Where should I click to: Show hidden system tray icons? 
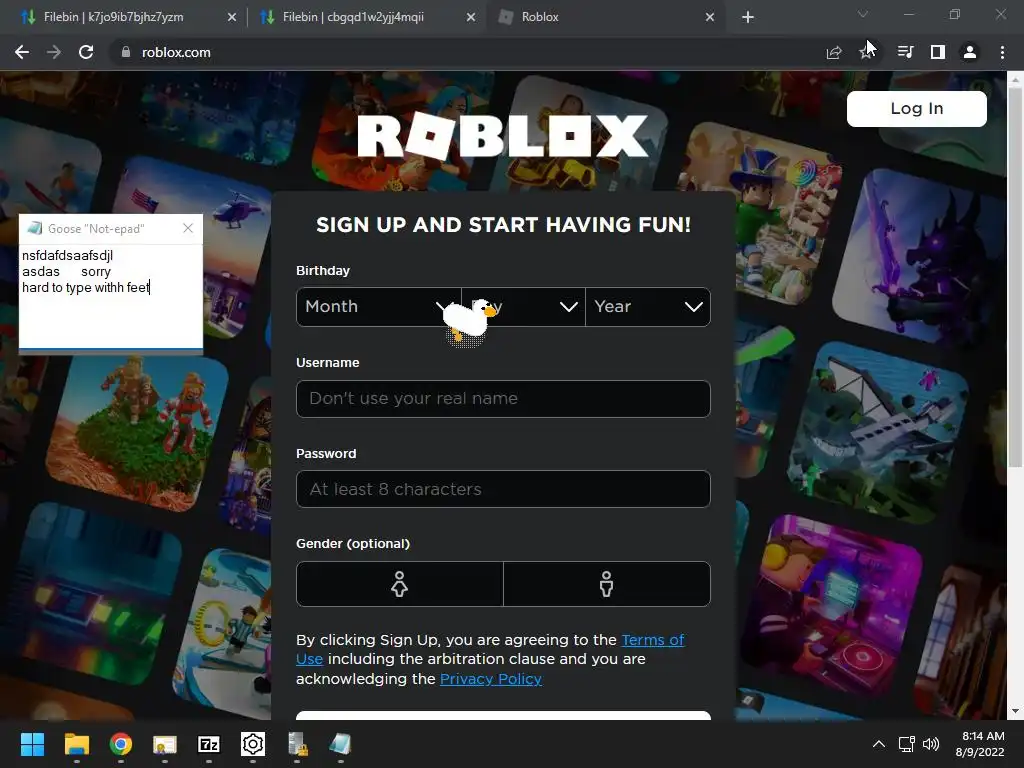coord(879,744)
